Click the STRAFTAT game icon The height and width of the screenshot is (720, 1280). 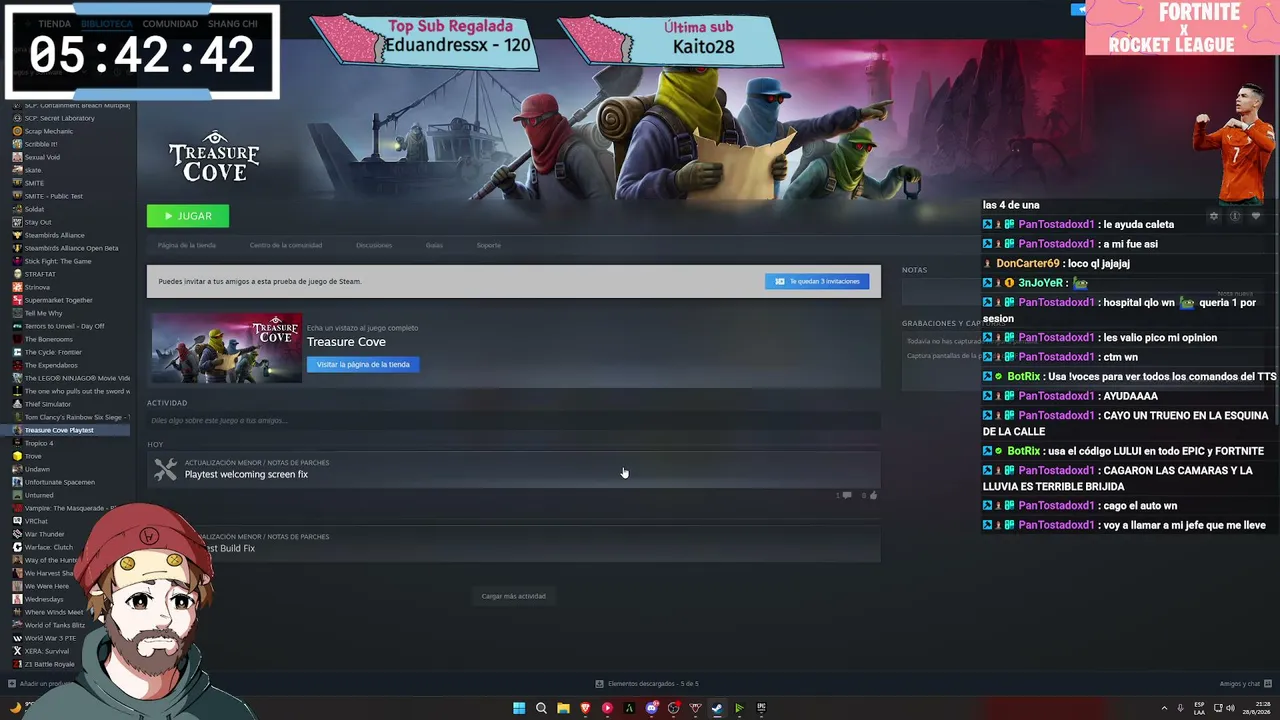[x=17, y=274]
